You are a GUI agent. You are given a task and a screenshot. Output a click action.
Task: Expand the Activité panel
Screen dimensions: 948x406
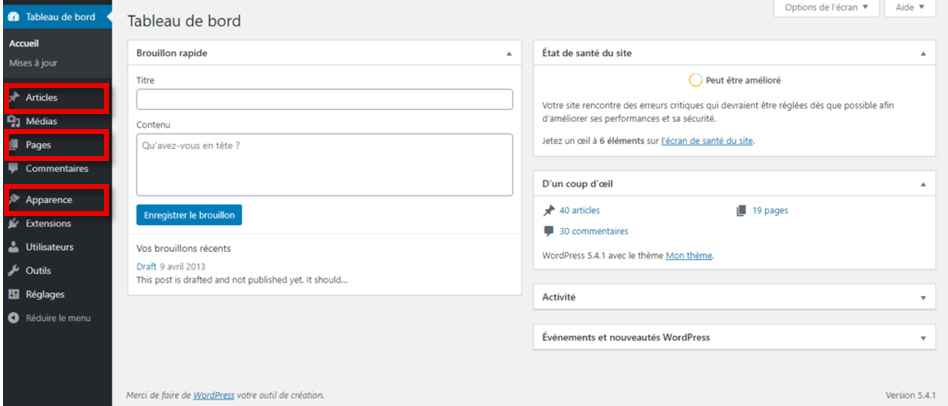tap(923, 297)
